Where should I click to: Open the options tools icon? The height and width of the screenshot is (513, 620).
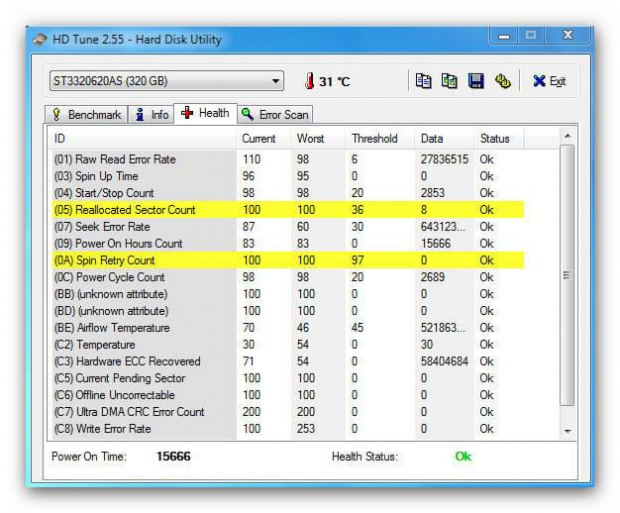(x=503, y=81)
